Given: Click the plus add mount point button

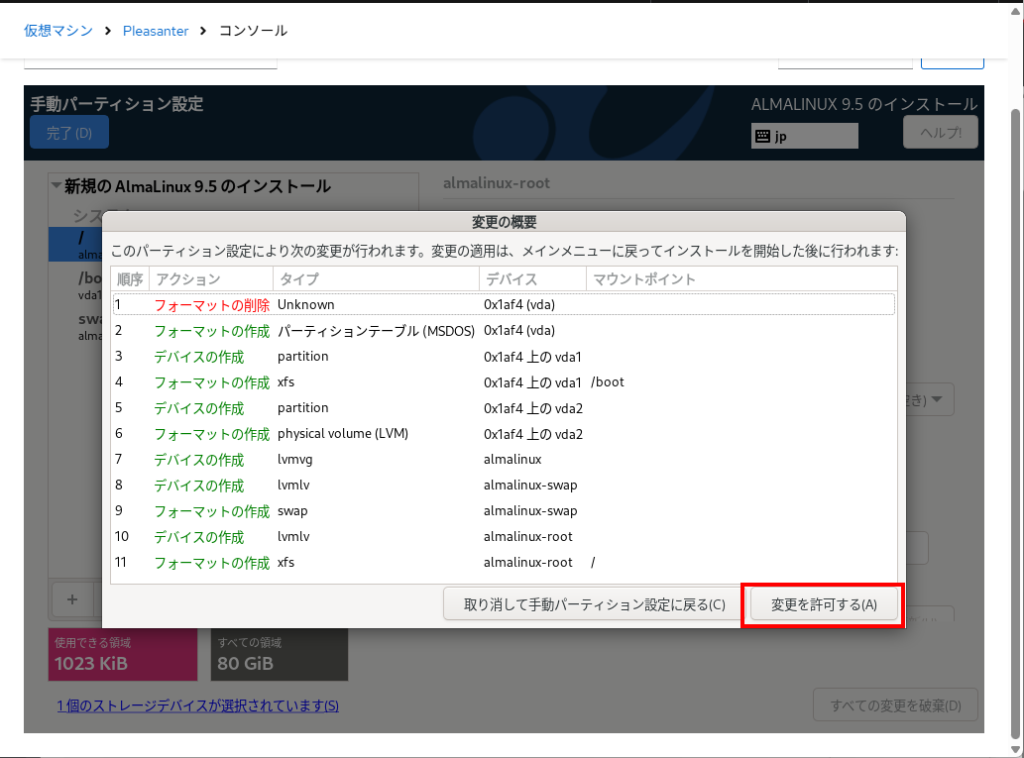Looking at the screenshot, I should pos(72,599).
